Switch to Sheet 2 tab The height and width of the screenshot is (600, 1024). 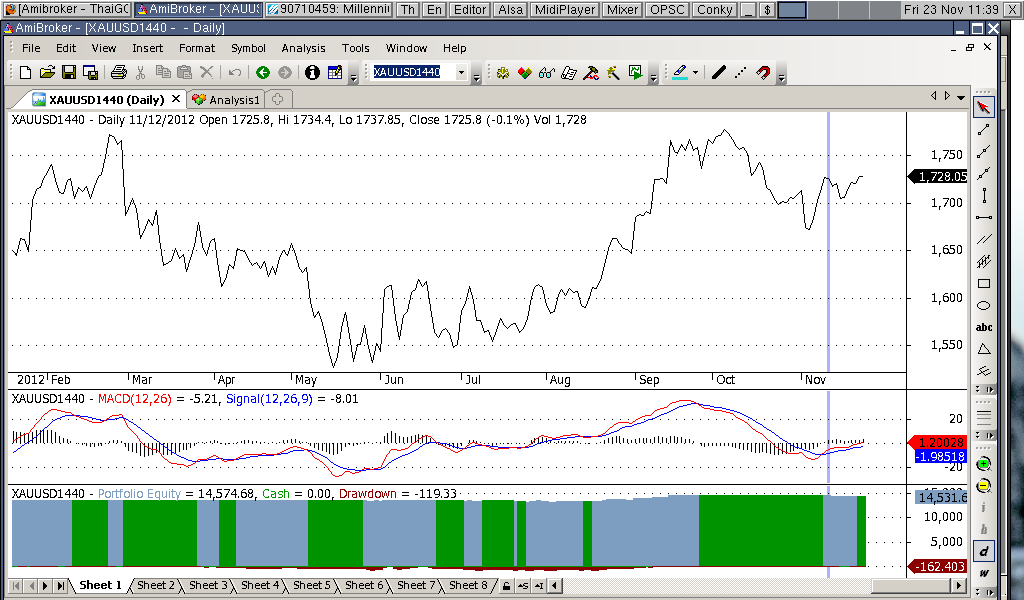155,586
